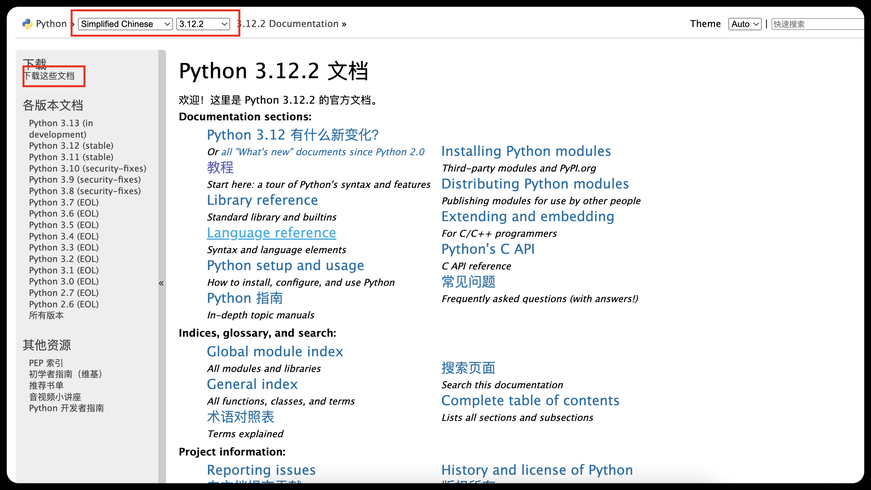Open Python 3.0 (EOL) docs

[64, 281]
